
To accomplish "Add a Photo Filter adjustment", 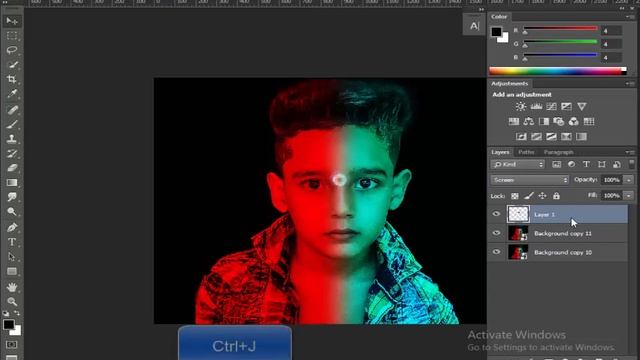I will [x=558, y=121].
